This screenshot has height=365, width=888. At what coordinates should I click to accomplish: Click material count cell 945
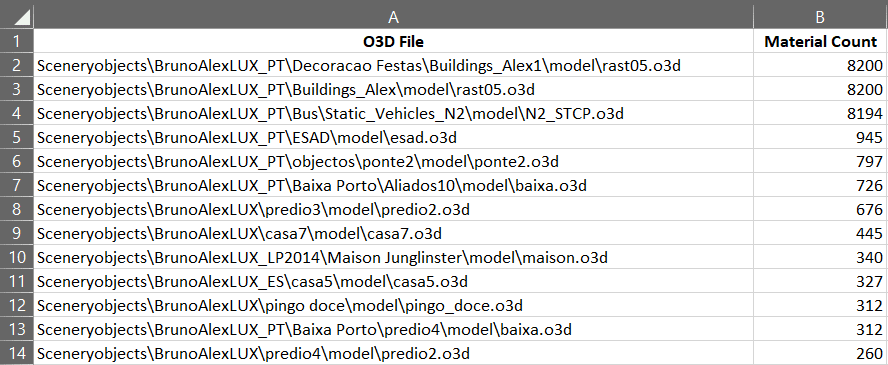(x=820, y=138)
